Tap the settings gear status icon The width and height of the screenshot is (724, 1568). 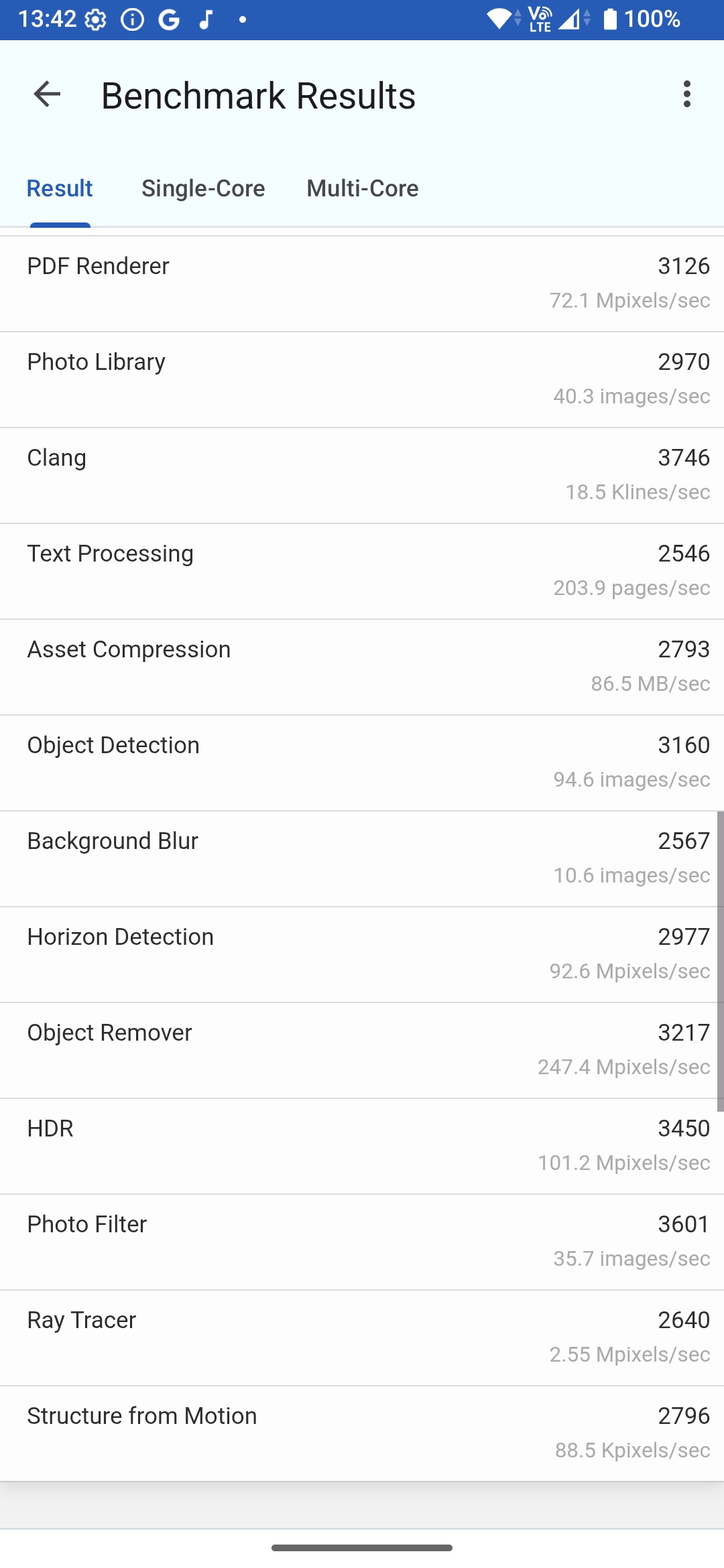[96, 20]
